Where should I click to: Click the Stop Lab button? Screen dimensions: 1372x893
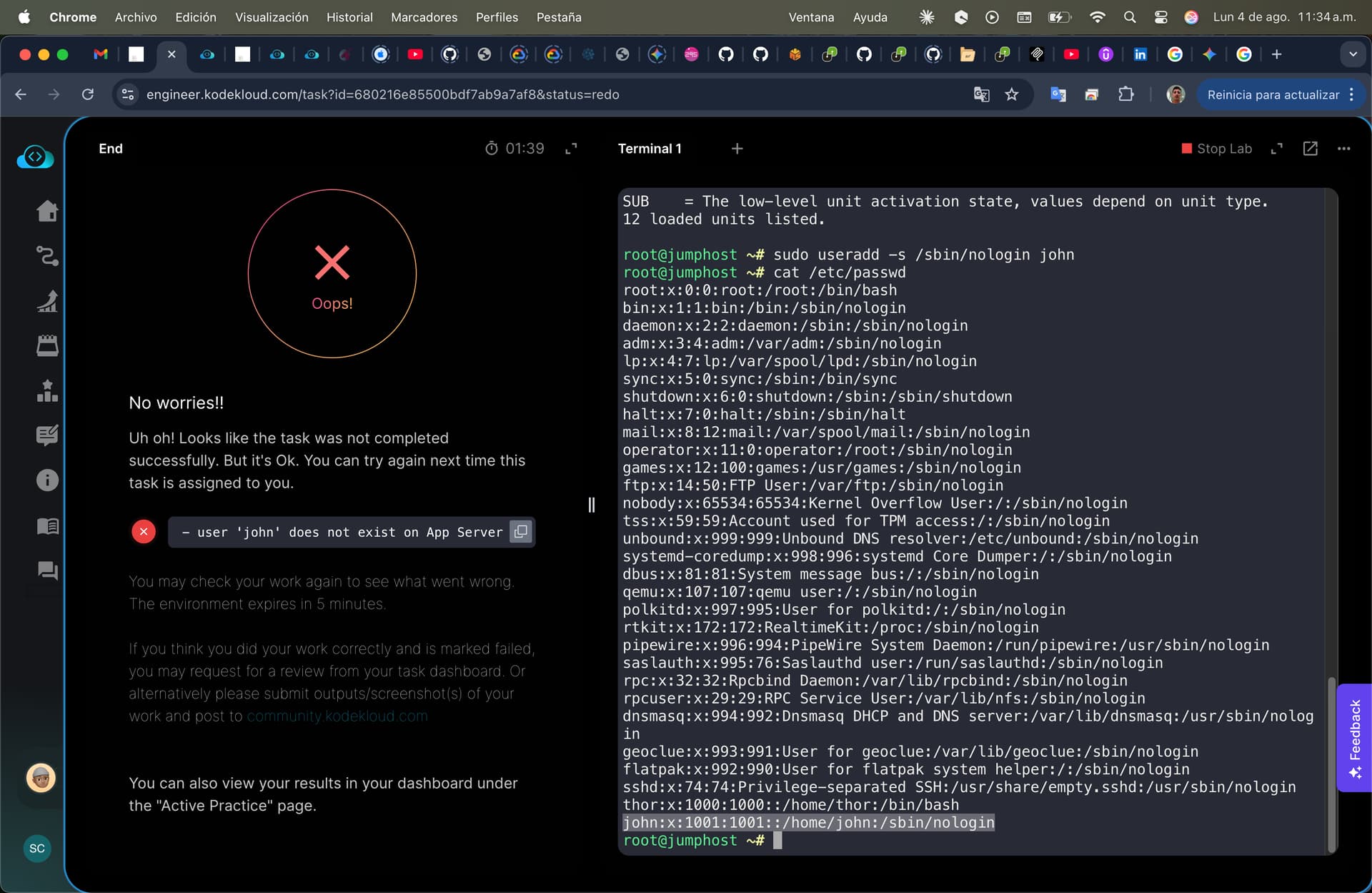click(x=1216, y=149)
